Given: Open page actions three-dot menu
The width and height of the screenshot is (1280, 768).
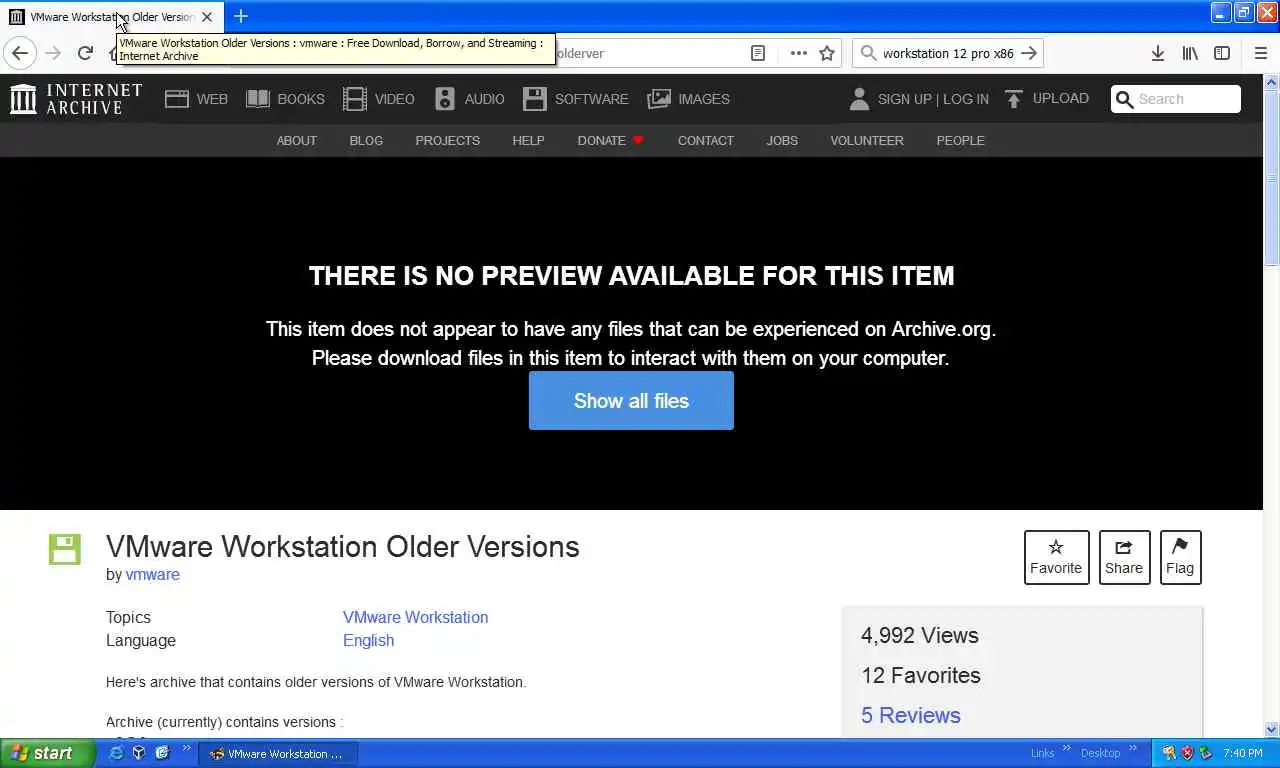Looking at the screenshot, I should (x=798, y=53).
